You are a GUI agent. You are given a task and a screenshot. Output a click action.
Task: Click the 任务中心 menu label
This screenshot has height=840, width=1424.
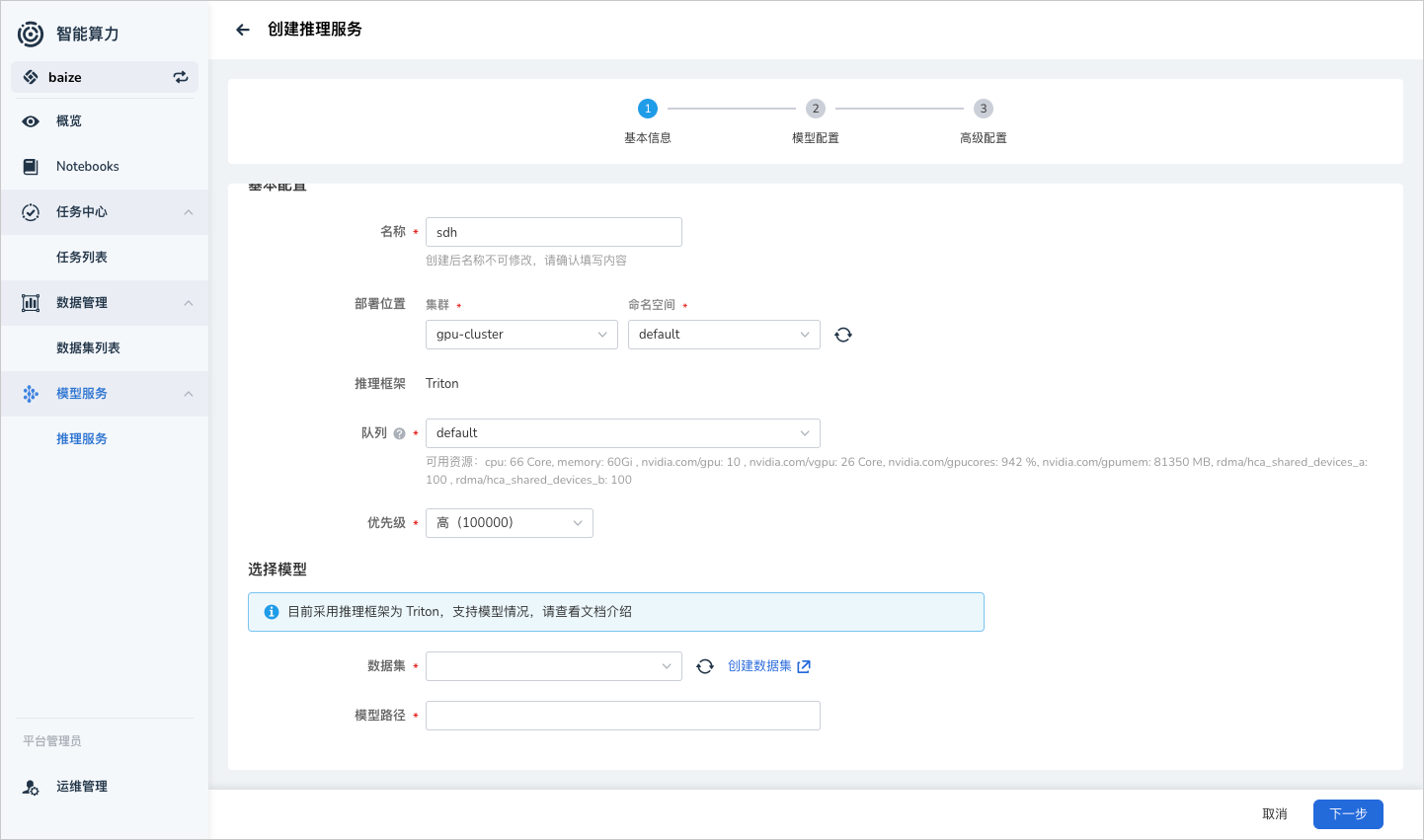82,212
